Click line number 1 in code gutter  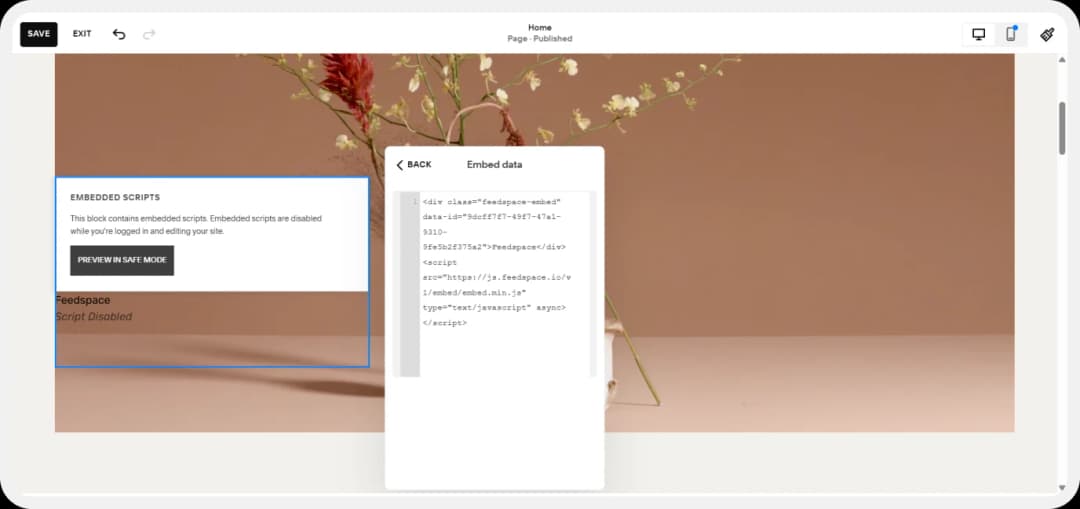(x=414, y=202)
